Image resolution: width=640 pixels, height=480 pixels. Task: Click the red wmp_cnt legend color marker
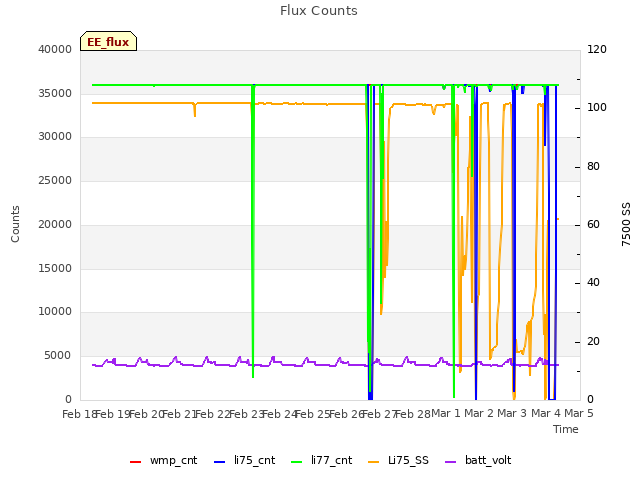[136, 462]
